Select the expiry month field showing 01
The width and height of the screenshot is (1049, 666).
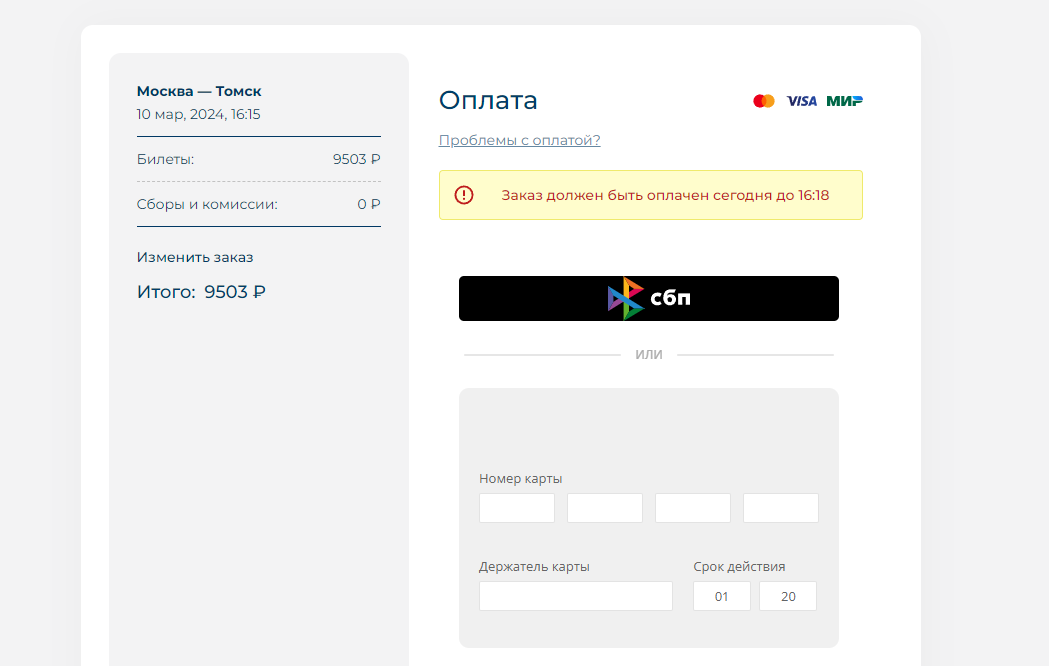(x=721, y=596)
